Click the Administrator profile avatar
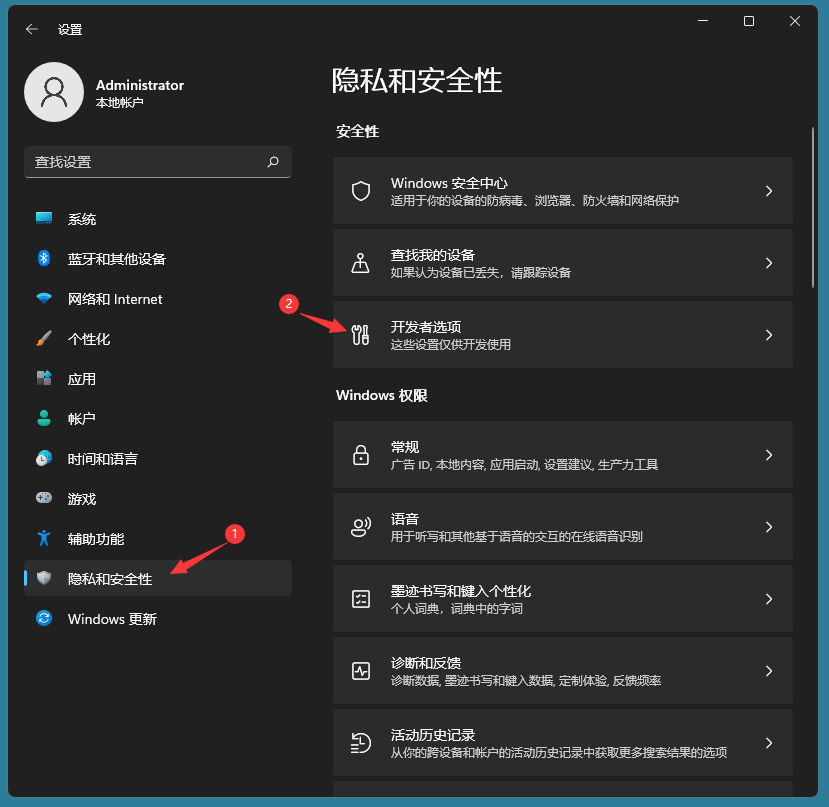This screenshot has height=807, width=829. click(54, 92)
